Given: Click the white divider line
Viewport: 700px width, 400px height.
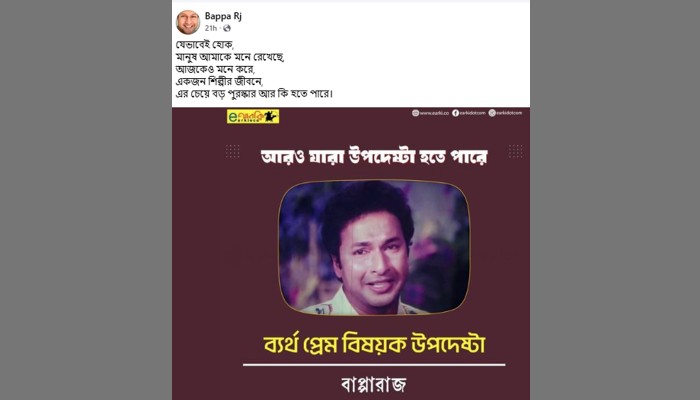Looking at the screenshot, I should coord(374,365).
